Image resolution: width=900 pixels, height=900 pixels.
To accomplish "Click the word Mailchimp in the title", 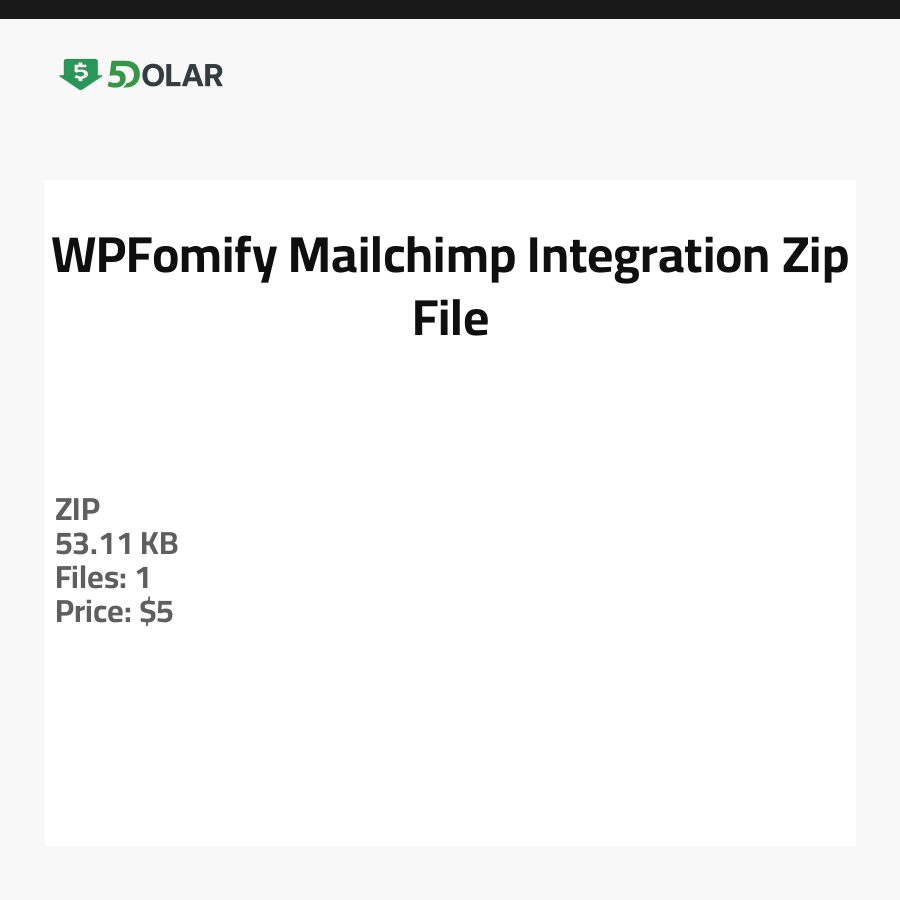I will coord(402,257).
